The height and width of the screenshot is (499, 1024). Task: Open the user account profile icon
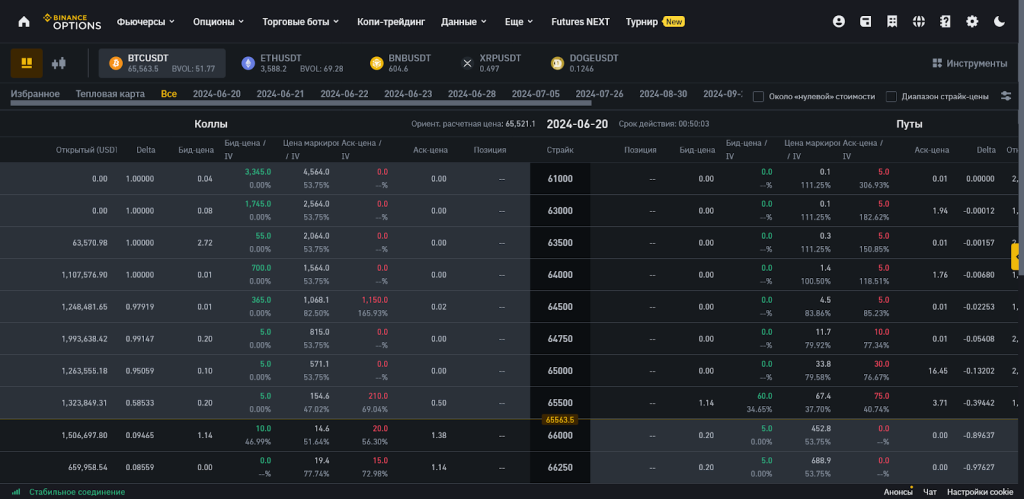(838, 21)
